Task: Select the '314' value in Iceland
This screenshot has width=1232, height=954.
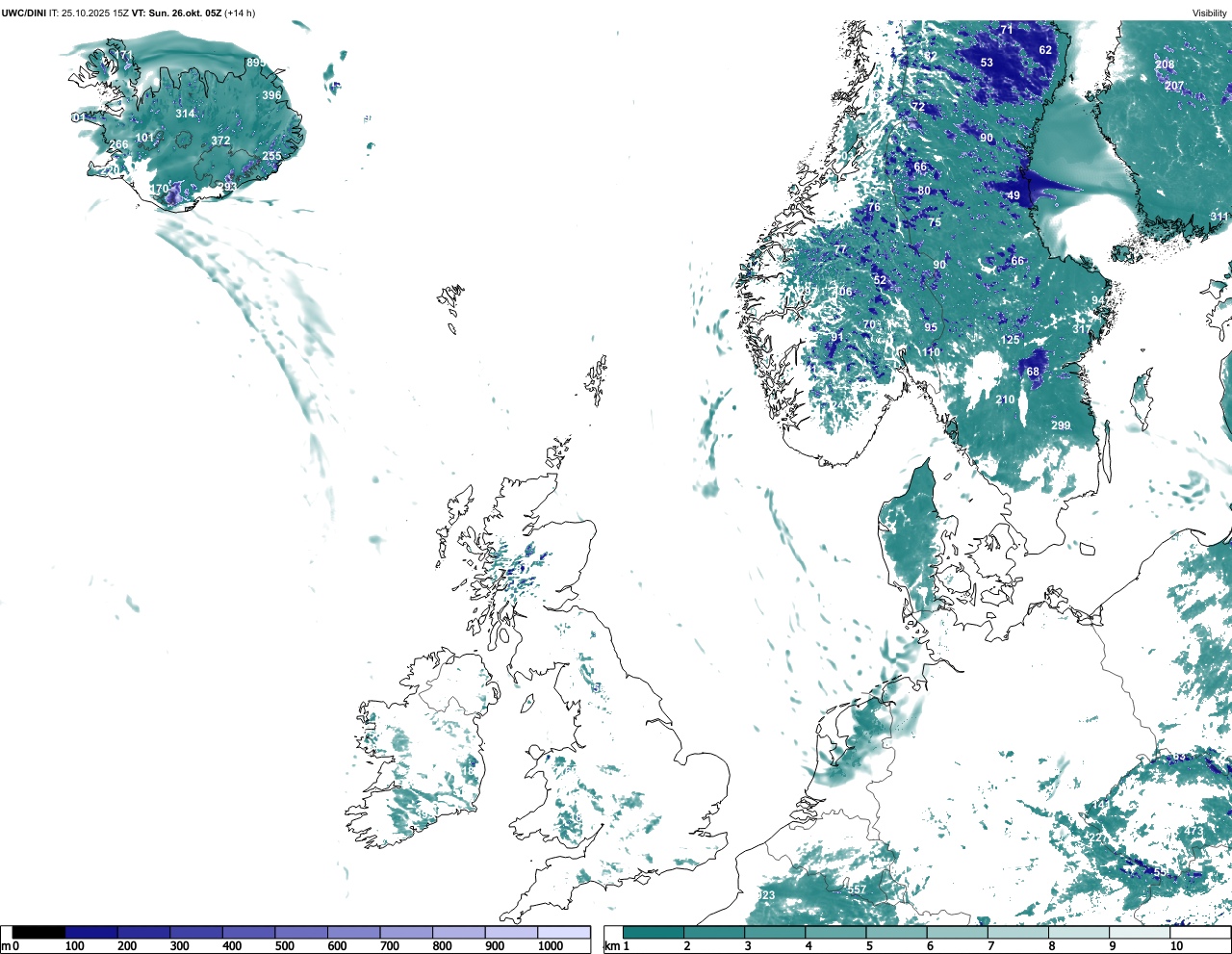Action: (x=185, y=114)
